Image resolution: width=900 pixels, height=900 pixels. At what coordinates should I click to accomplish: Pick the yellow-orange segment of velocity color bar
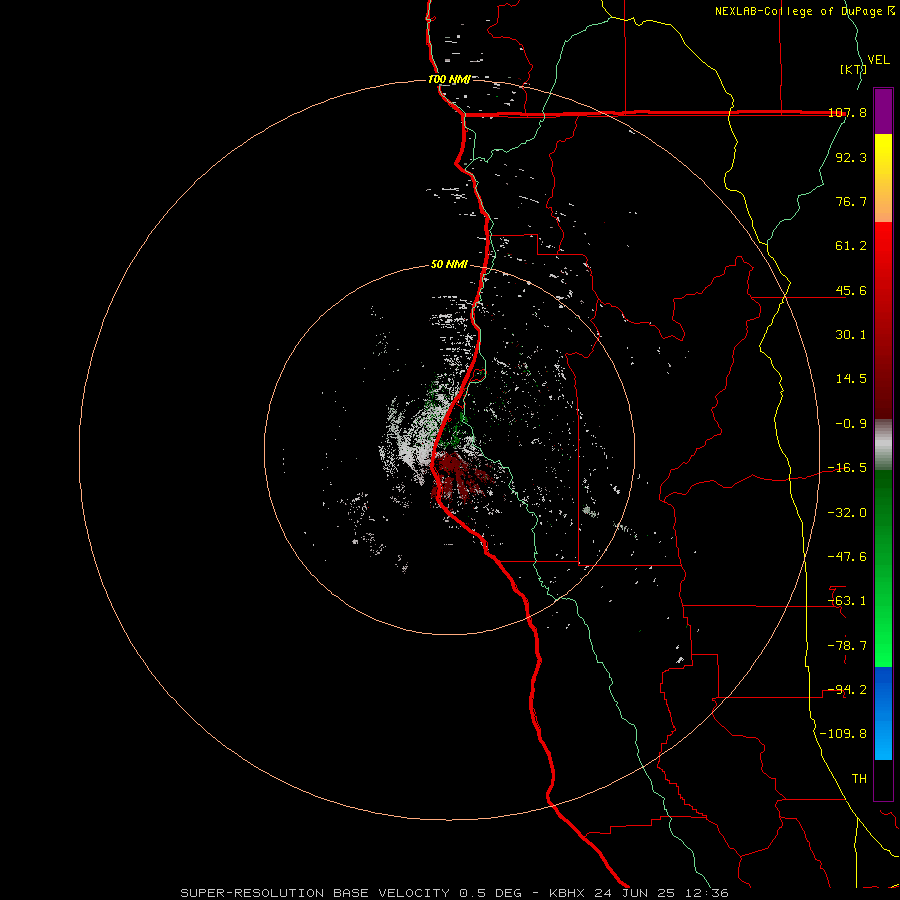[x=883, y=178]
